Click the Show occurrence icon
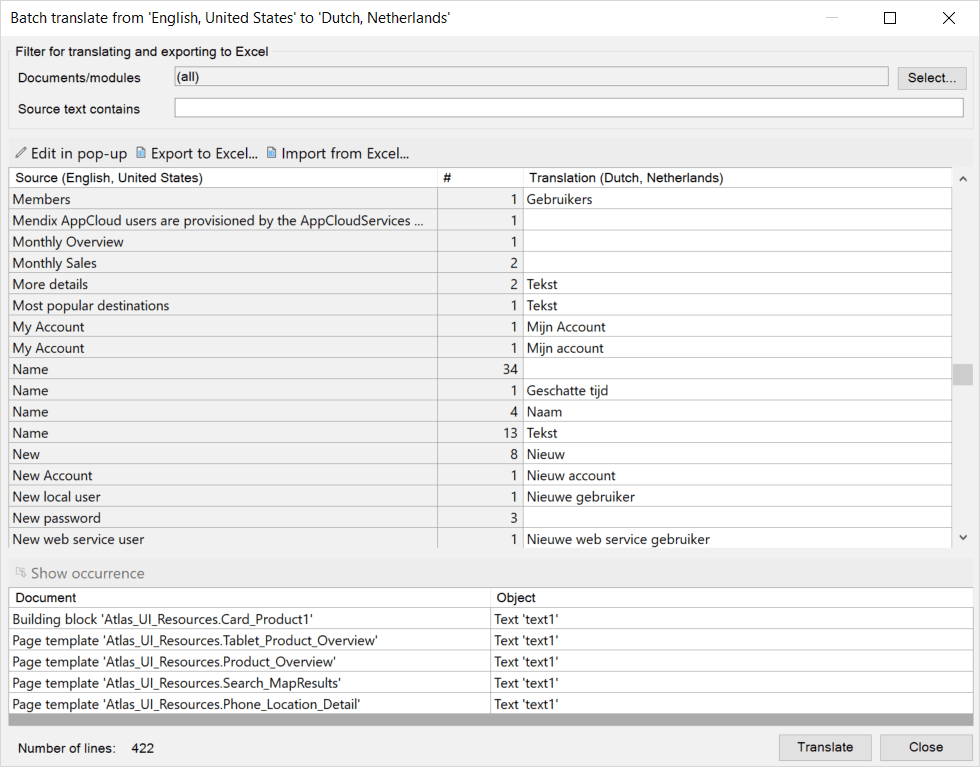 tap(20, 573)
